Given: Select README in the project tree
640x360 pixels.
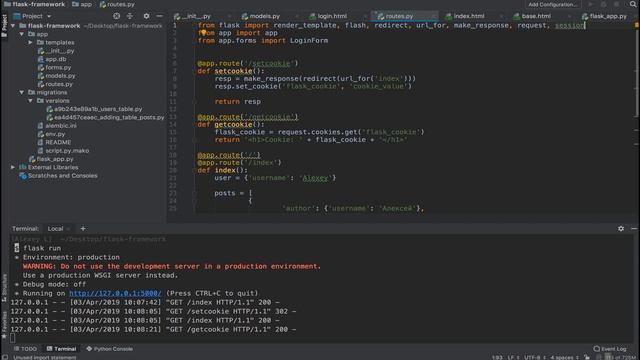Looking at the screenshot, I should click(54, 142).
